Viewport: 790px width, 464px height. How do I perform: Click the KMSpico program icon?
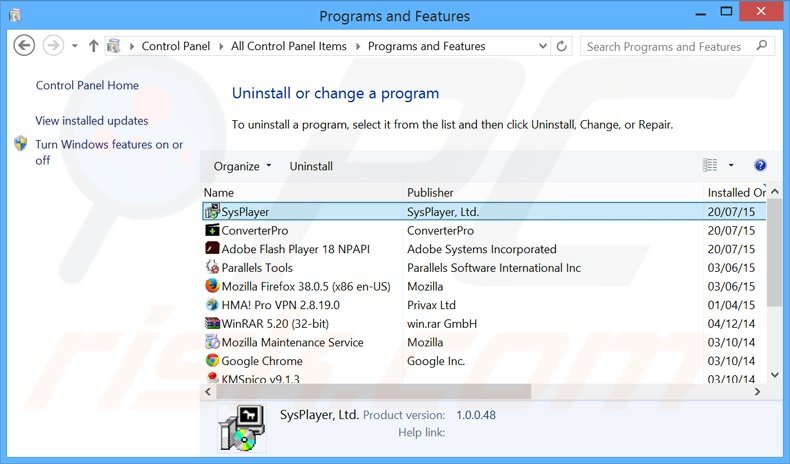(x=212, y=378)
